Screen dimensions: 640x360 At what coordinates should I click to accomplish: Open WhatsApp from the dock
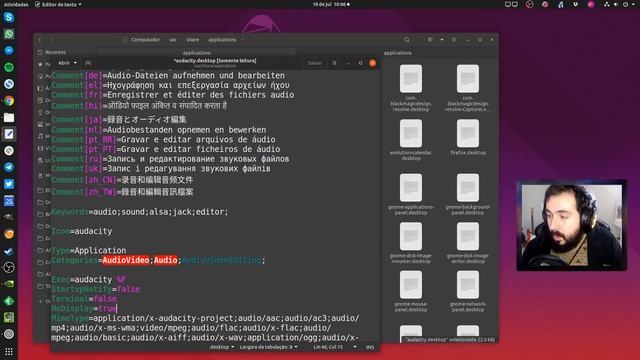pyautogui.click(x=9, y=34)
